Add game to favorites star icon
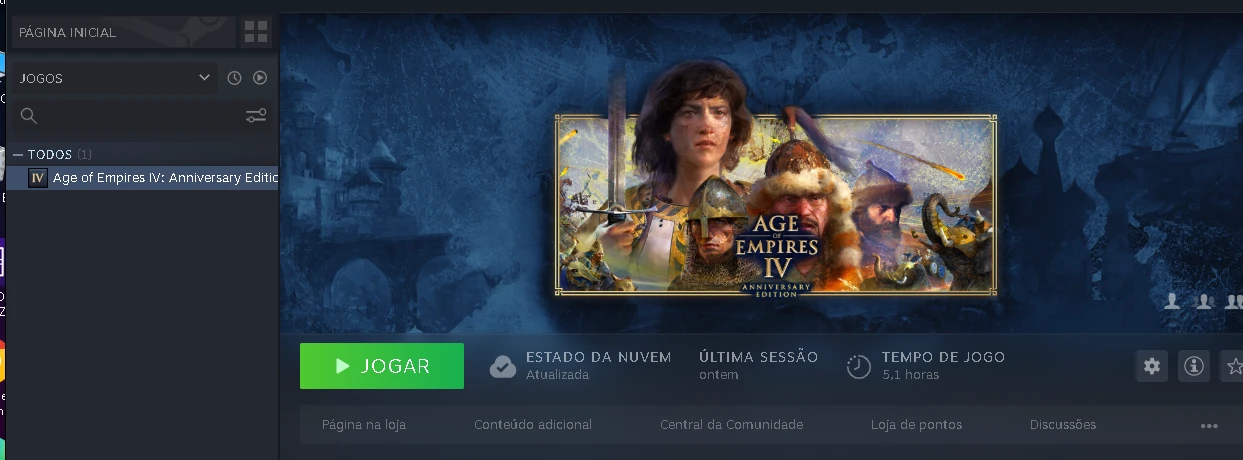 [x=1232, y=366]
